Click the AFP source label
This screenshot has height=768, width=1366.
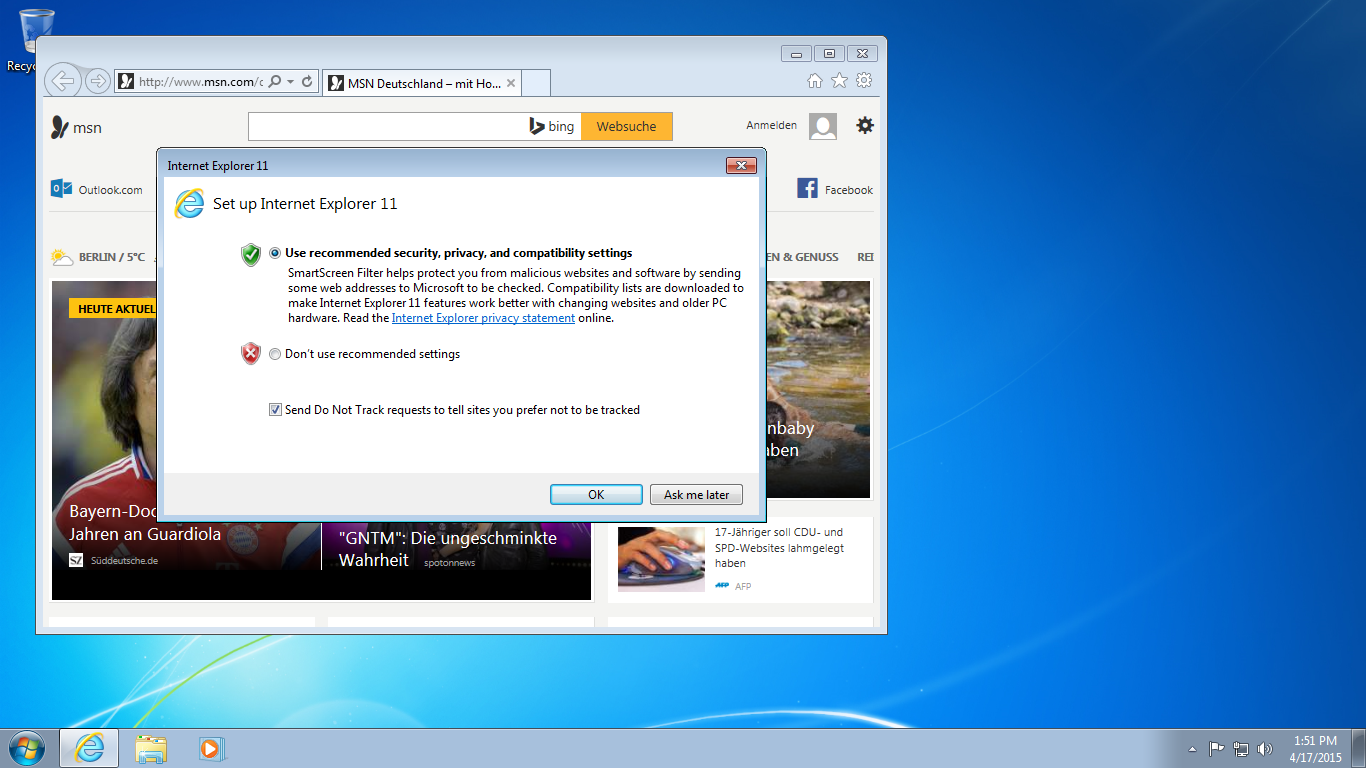click(x=742, y=586)
